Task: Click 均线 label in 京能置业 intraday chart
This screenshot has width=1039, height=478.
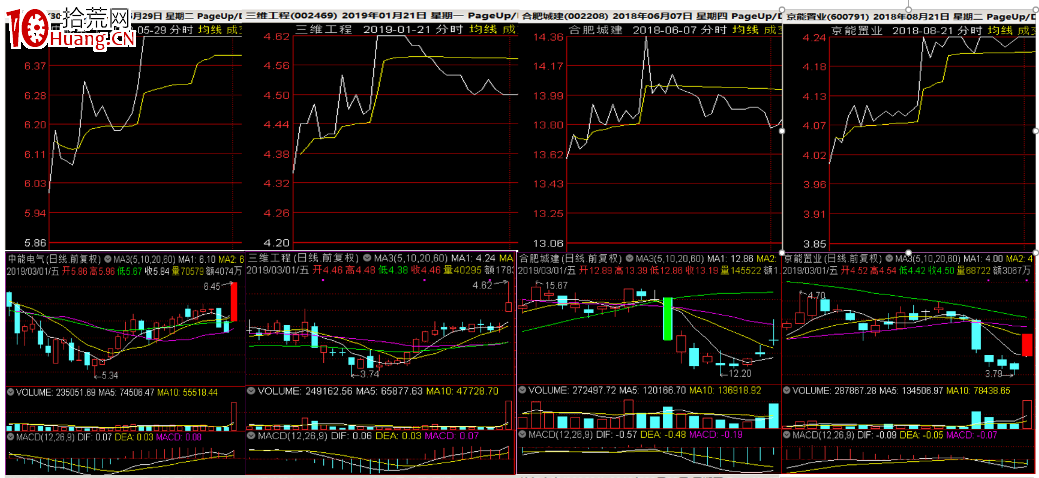Action: pyautogui.click(x=999, y=29)
